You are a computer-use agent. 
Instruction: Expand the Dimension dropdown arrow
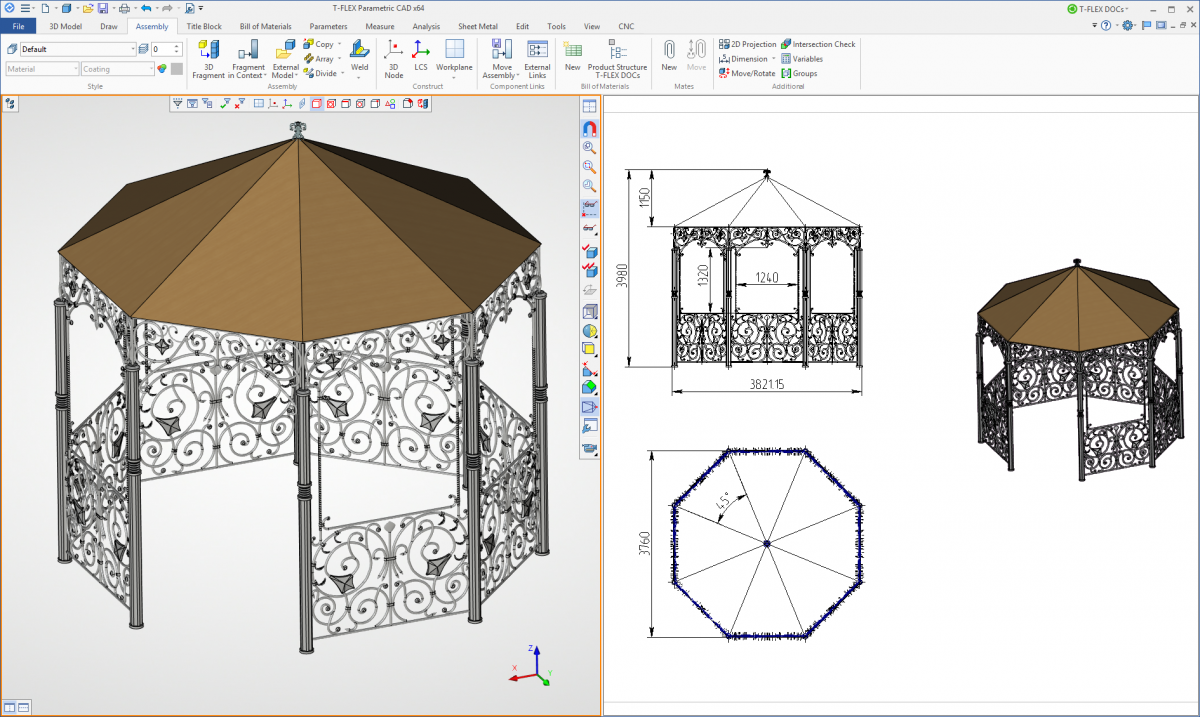773,59
